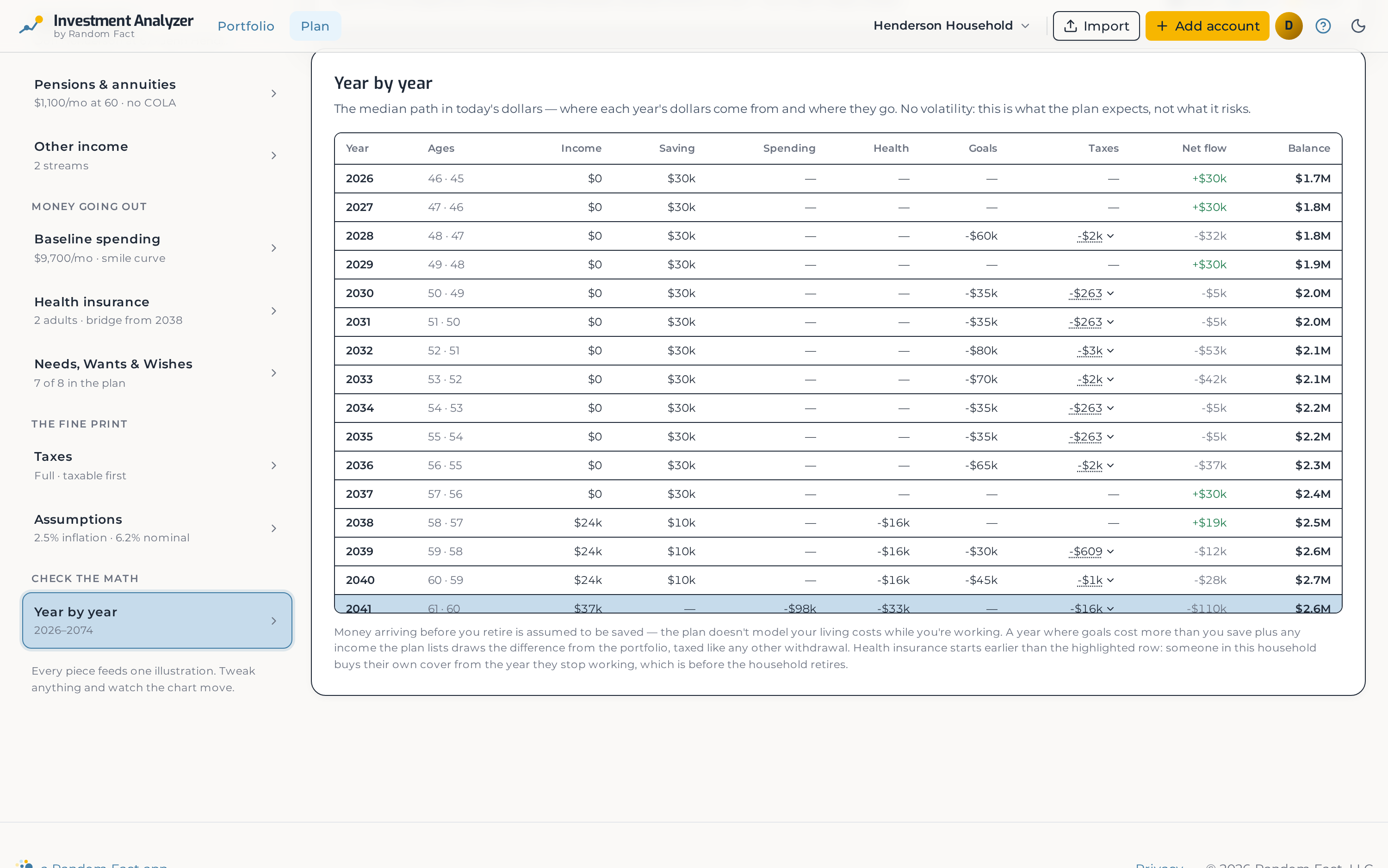Viewport: 1388px width, 868px height.
Task: Open Other income section
Action: point(157,155)
